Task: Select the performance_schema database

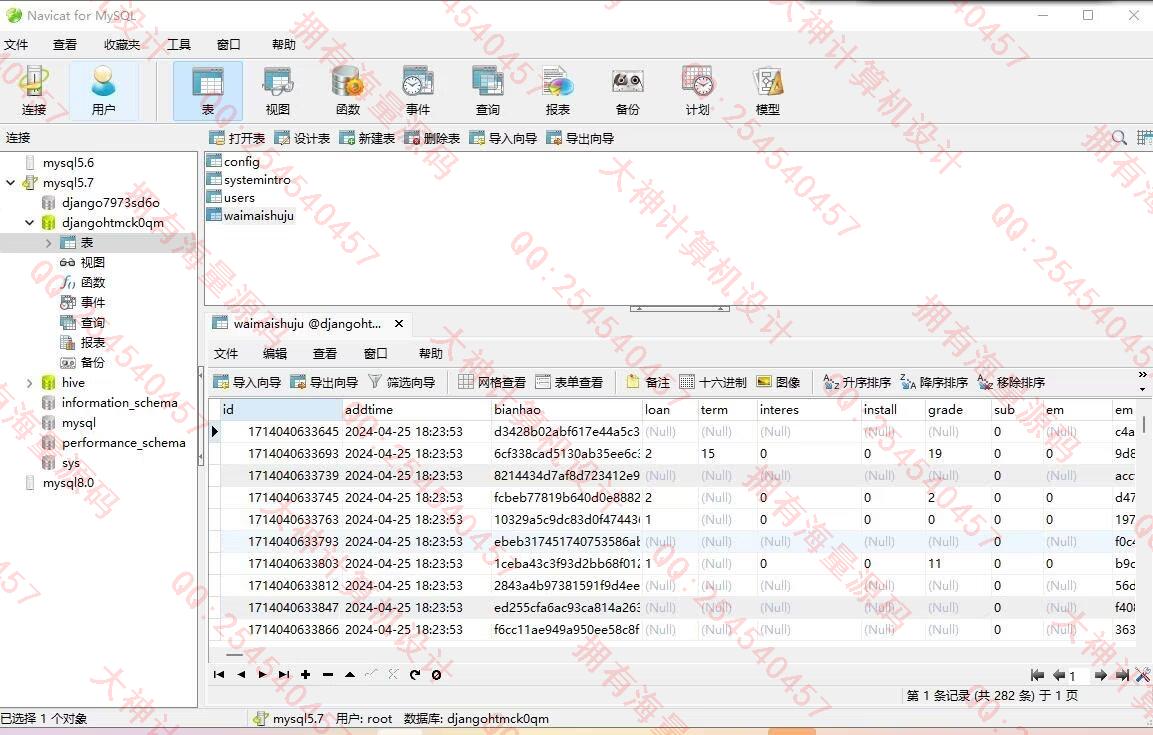Action: click(x=124, y=443)
